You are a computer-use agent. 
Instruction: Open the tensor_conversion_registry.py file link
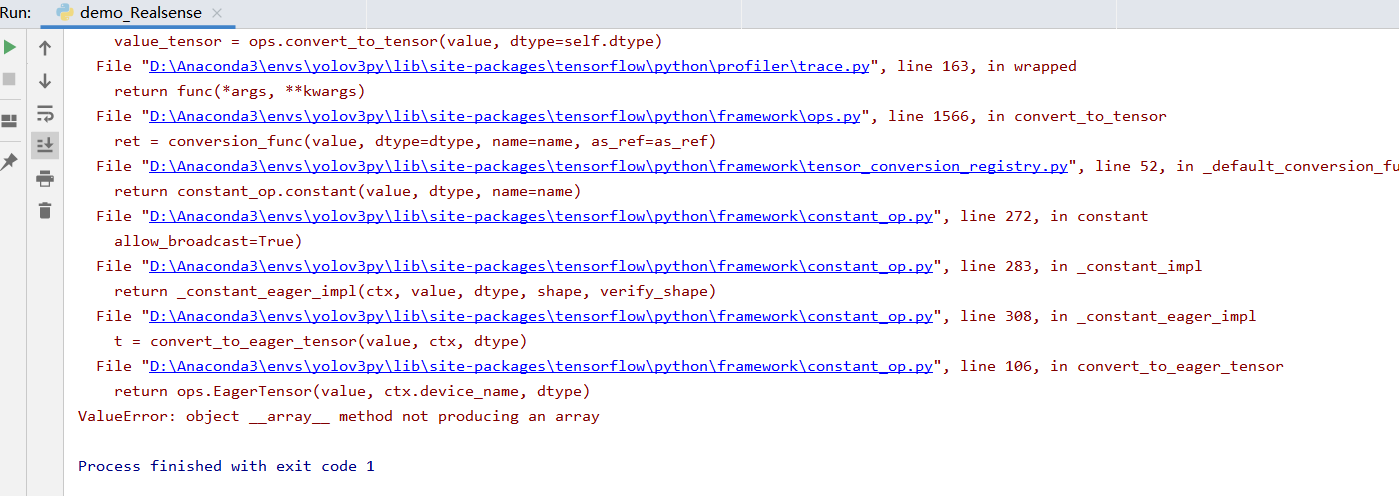[608, 166]
